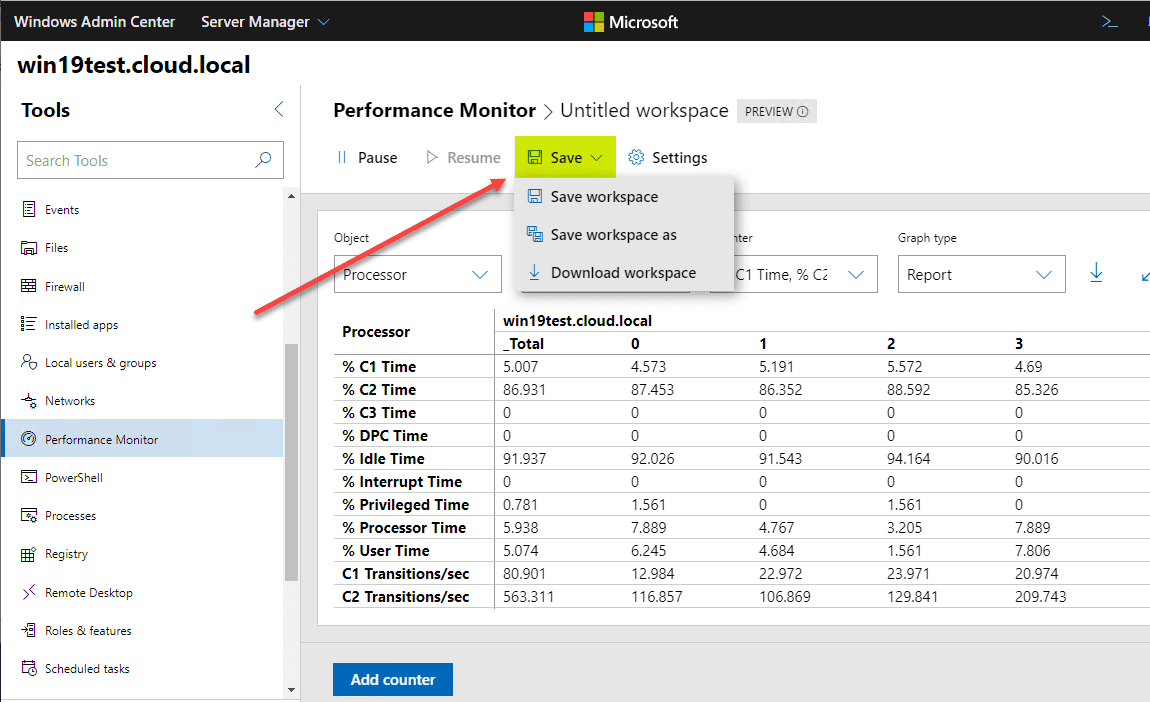Pause the performance monitoring
The width and height of the screenshot is (1150, 702).
pyautogui.click(x=367, y=157)
